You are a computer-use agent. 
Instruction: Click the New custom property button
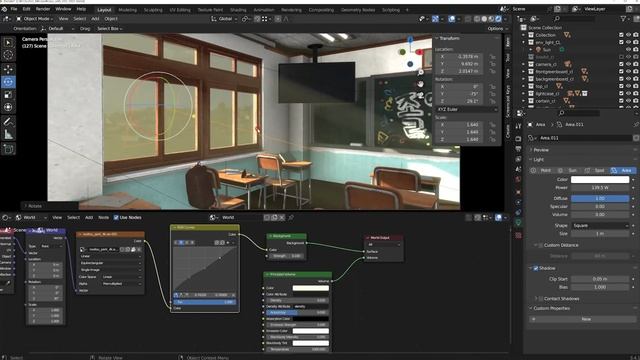(583, 319)
